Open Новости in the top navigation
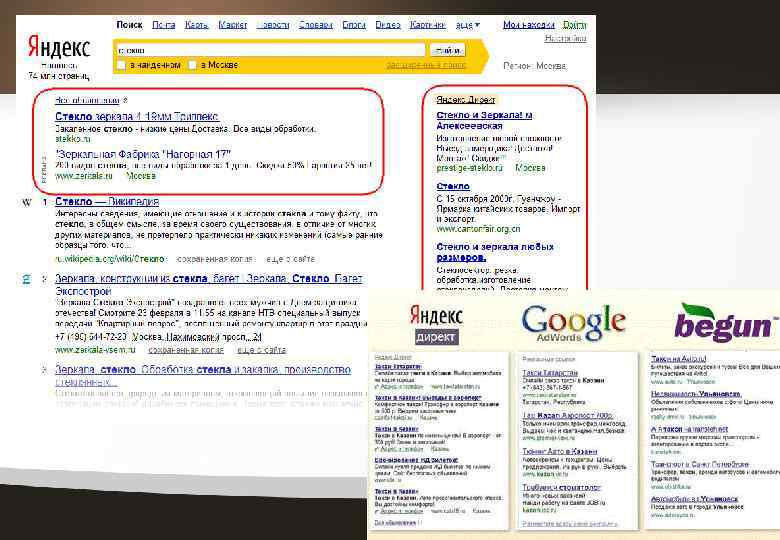 coord(273,25)
